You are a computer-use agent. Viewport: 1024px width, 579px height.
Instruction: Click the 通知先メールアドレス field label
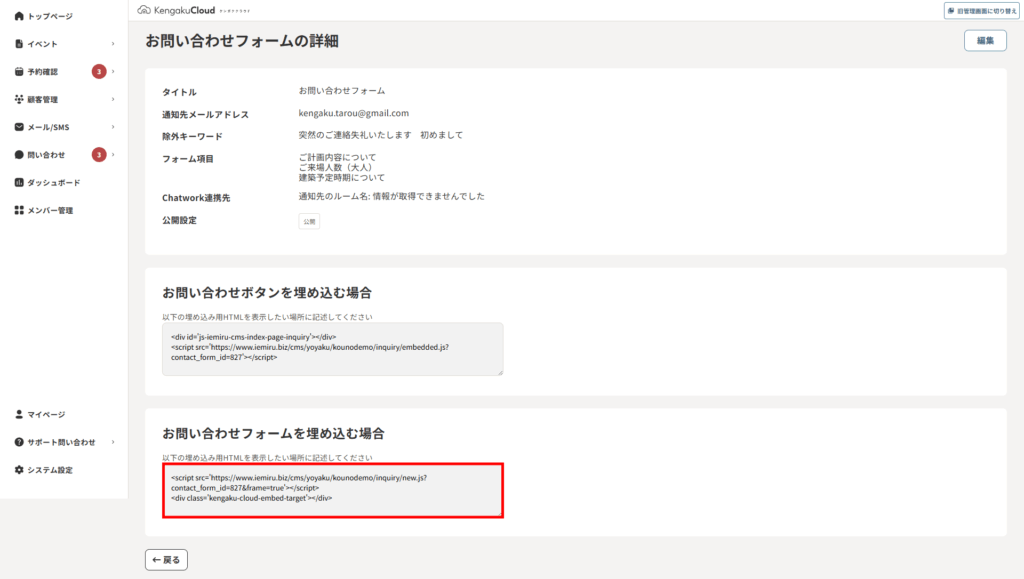[x=205, y=114]
